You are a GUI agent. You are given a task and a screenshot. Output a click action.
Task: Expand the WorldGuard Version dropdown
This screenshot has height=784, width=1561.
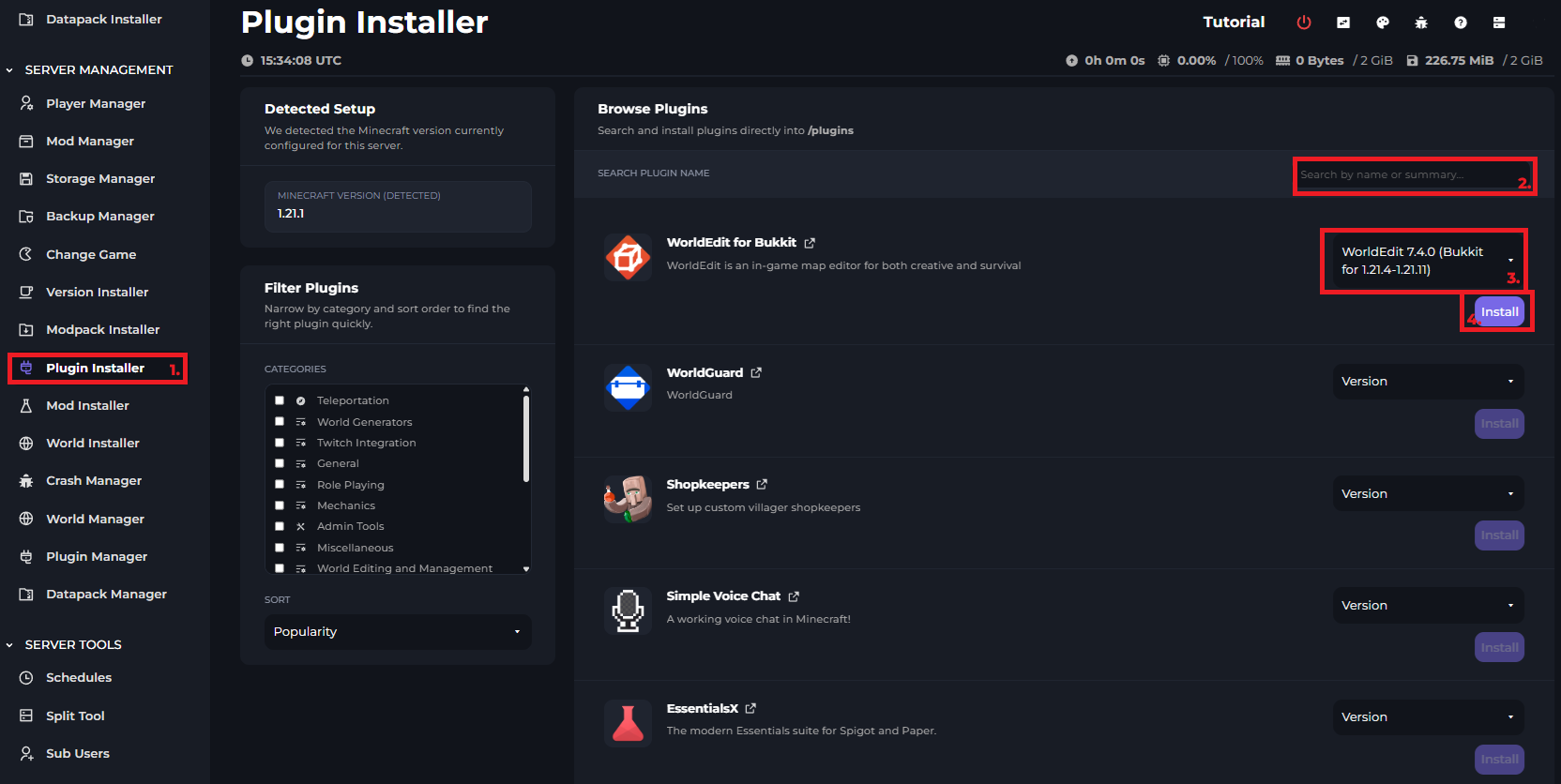[1427, 382]
